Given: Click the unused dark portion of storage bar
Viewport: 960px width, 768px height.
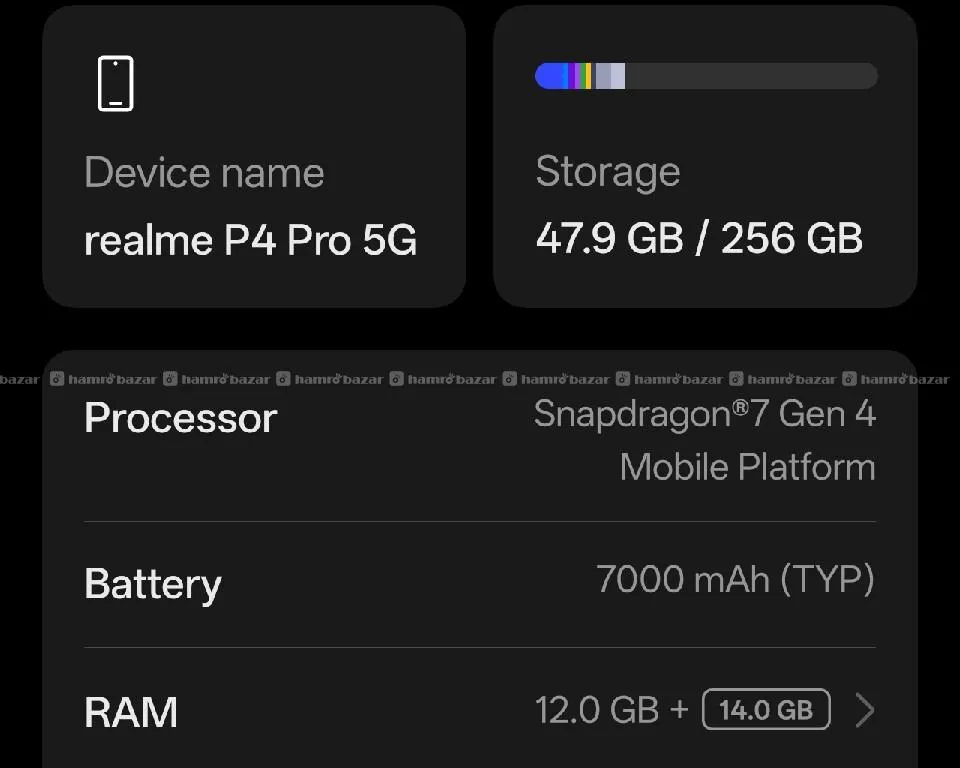Looking at the screenshot, I should (x=750, y=76).
